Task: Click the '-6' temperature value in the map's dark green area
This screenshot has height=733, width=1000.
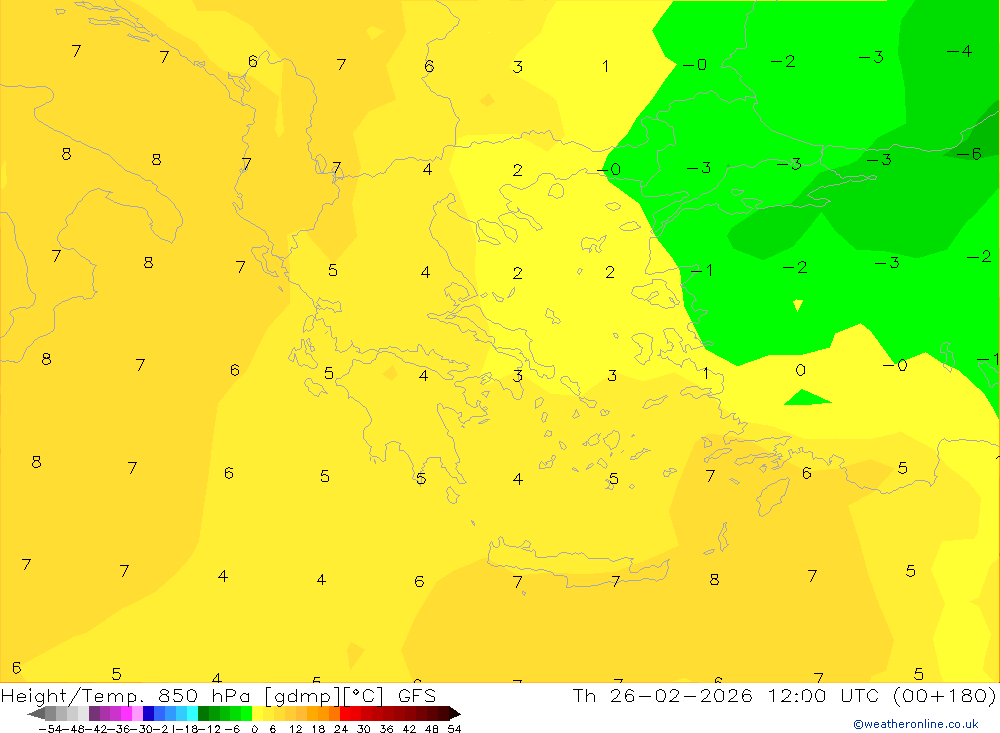Action: pos(968,154)
